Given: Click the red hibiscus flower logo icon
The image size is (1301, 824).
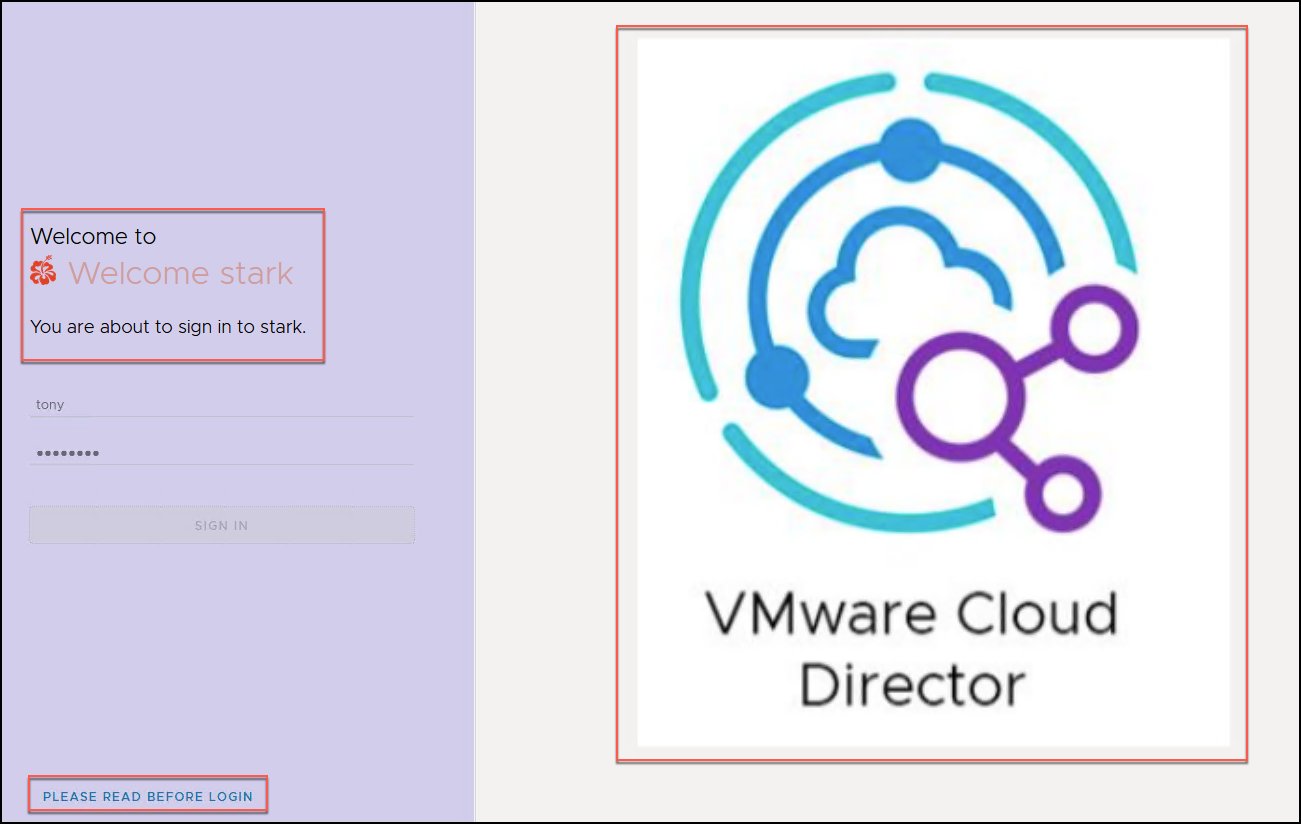Looking at the screenshot, I should click(43, 271).
